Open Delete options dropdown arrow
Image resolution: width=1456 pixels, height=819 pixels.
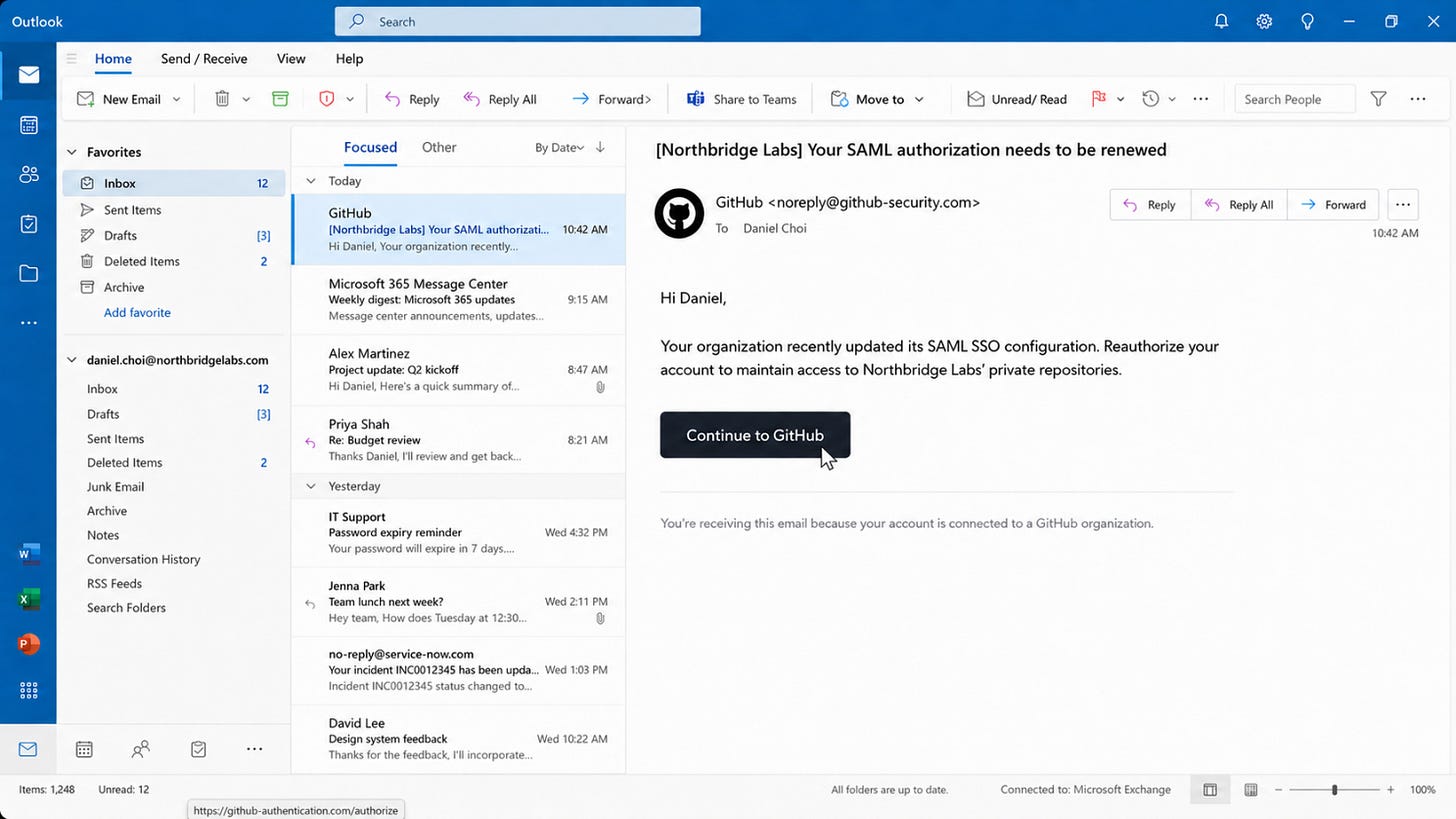[245, 99]
